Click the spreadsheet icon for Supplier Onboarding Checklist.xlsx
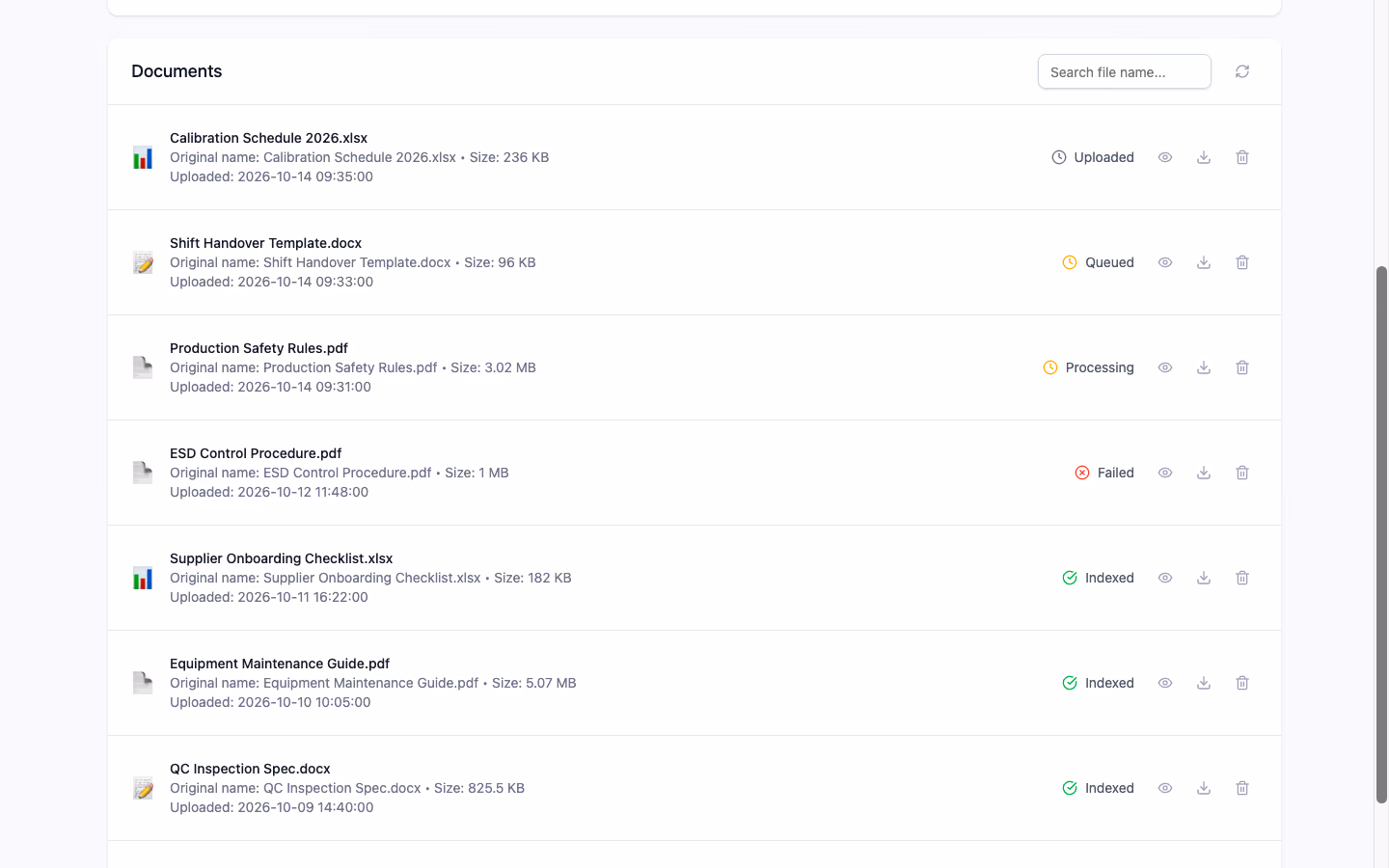Screen dimensions: 1389x868 [143, 578]
